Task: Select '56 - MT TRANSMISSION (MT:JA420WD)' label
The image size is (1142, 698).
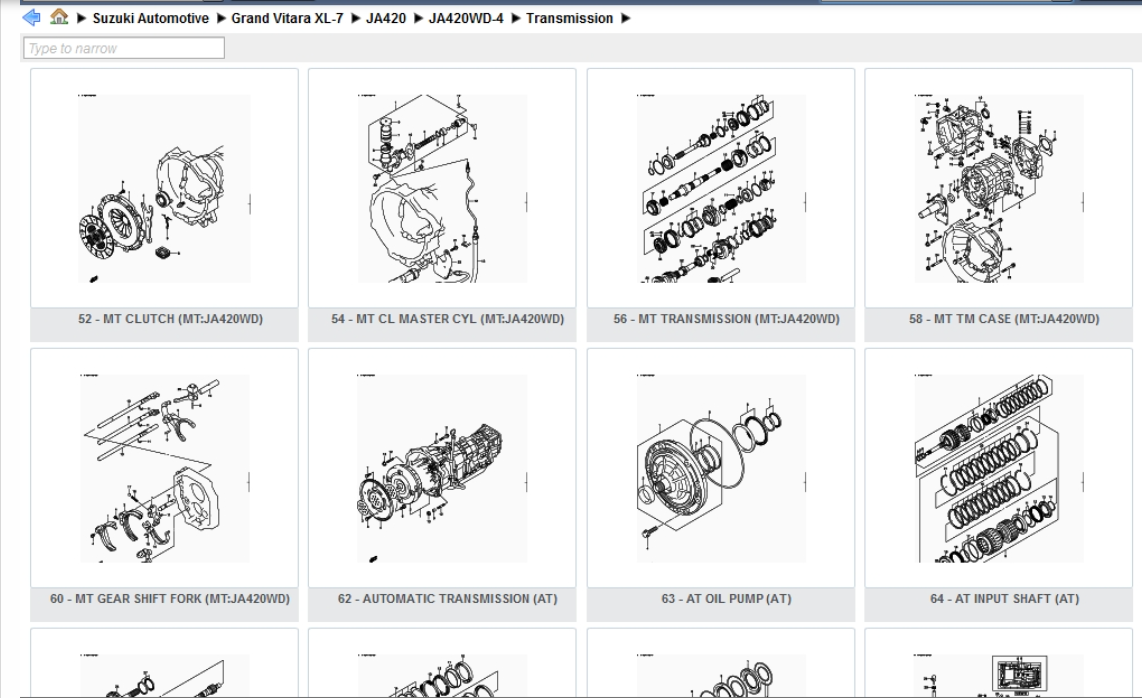Action: pos(726,318)
